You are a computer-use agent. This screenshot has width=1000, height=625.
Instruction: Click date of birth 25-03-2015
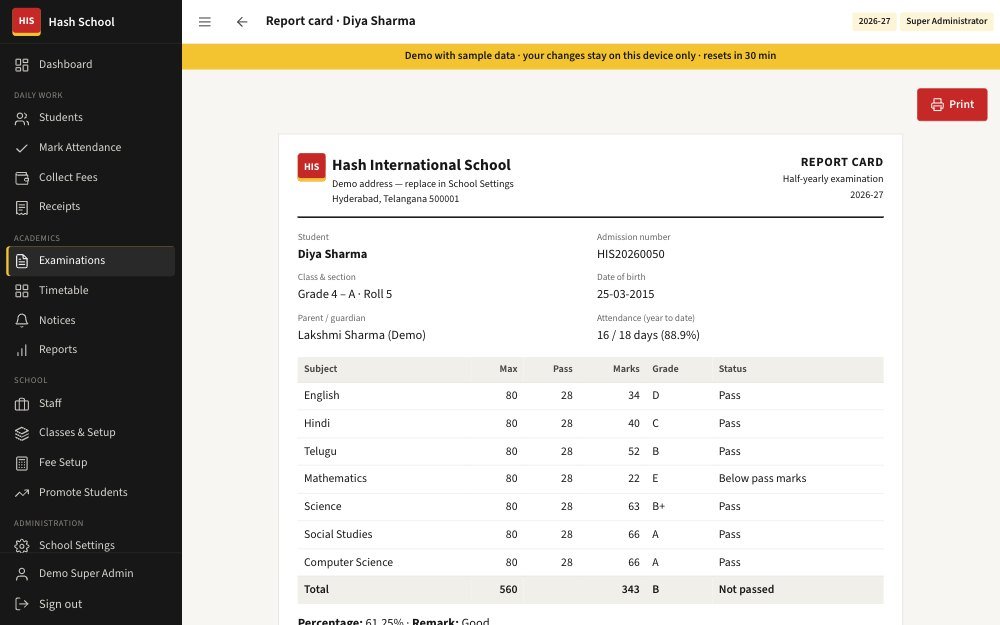626,294
